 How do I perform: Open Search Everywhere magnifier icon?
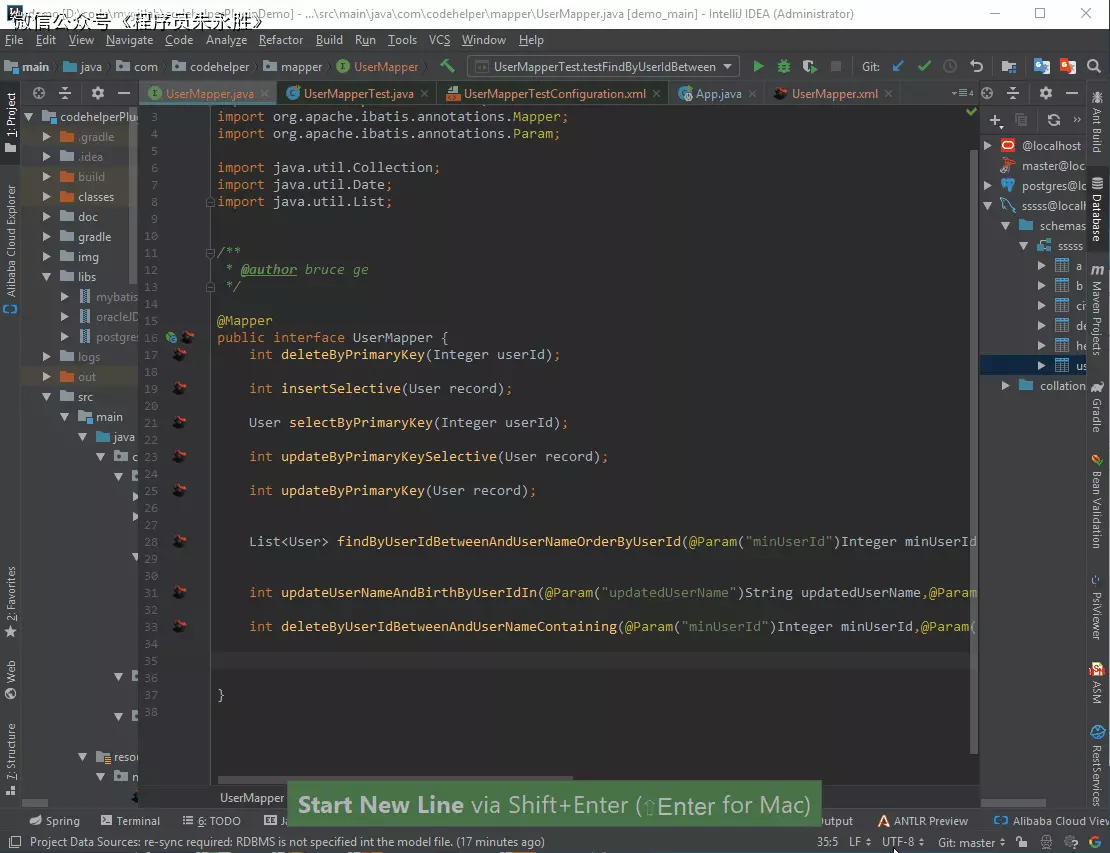click(x=1093, y=67)
